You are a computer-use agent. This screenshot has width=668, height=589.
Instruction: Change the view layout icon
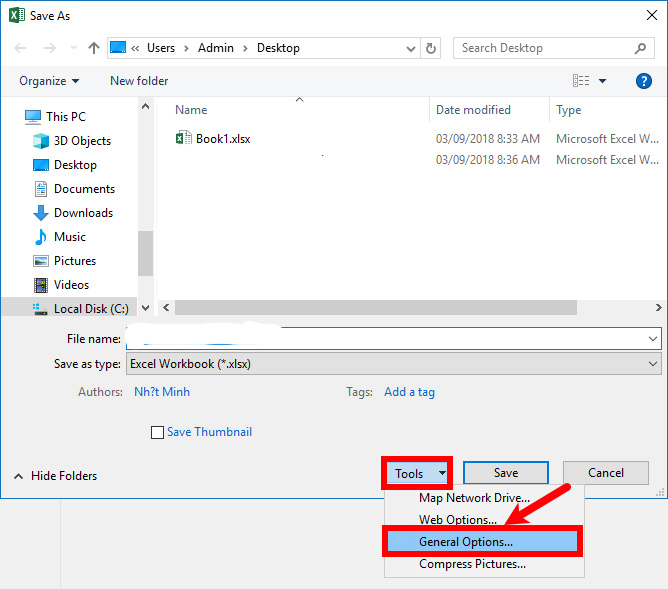coord(581,80)
